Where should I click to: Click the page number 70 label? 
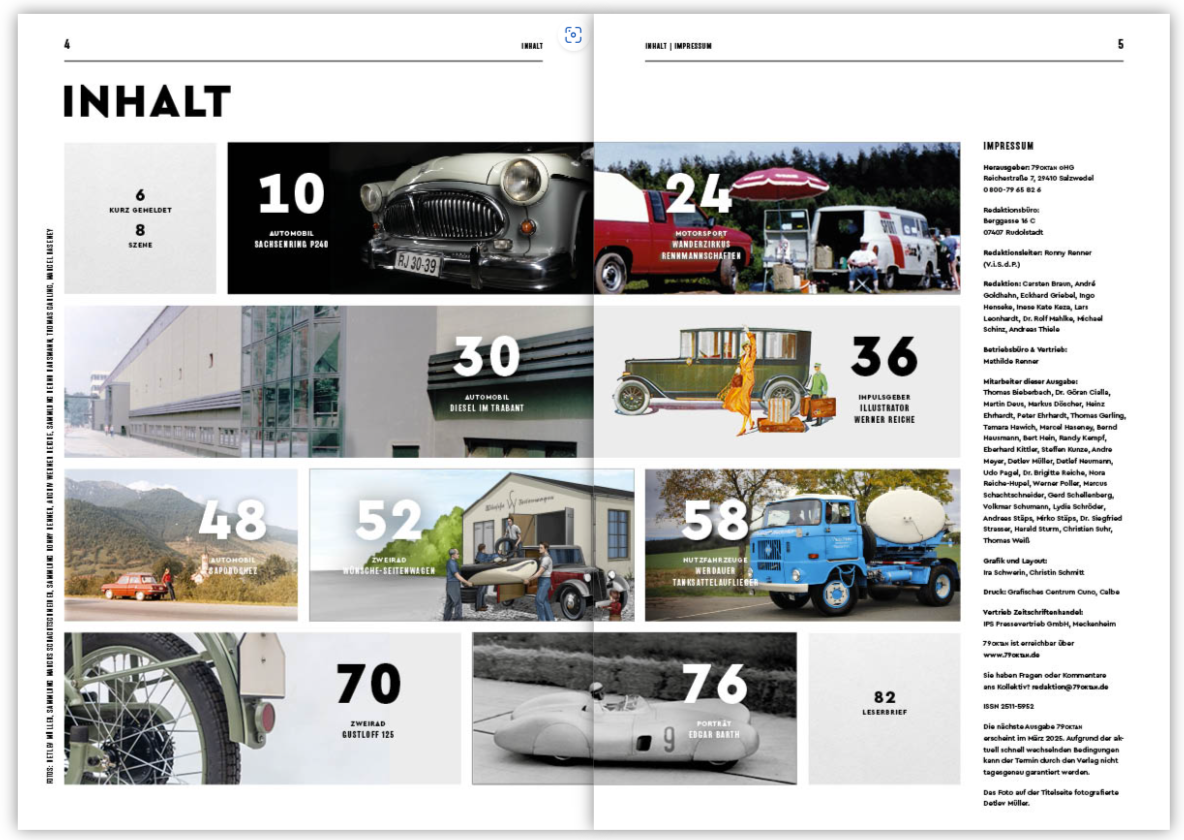coord(368,685)
